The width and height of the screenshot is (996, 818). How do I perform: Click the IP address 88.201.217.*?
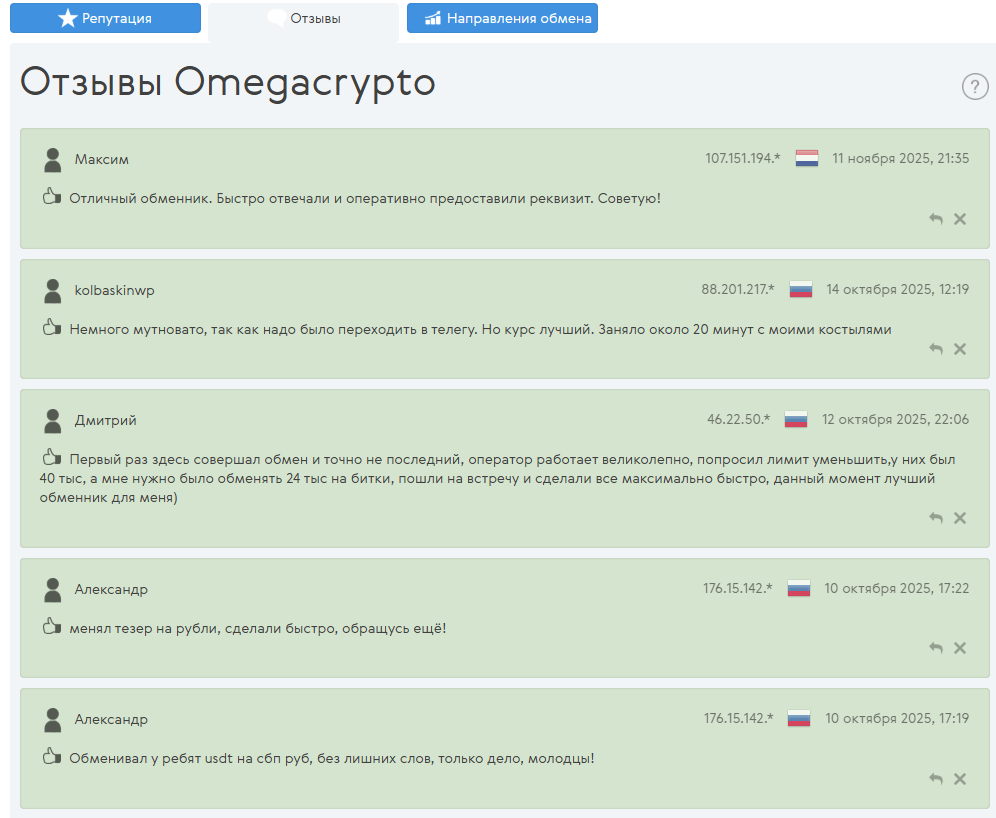click(x=739, y=288)
